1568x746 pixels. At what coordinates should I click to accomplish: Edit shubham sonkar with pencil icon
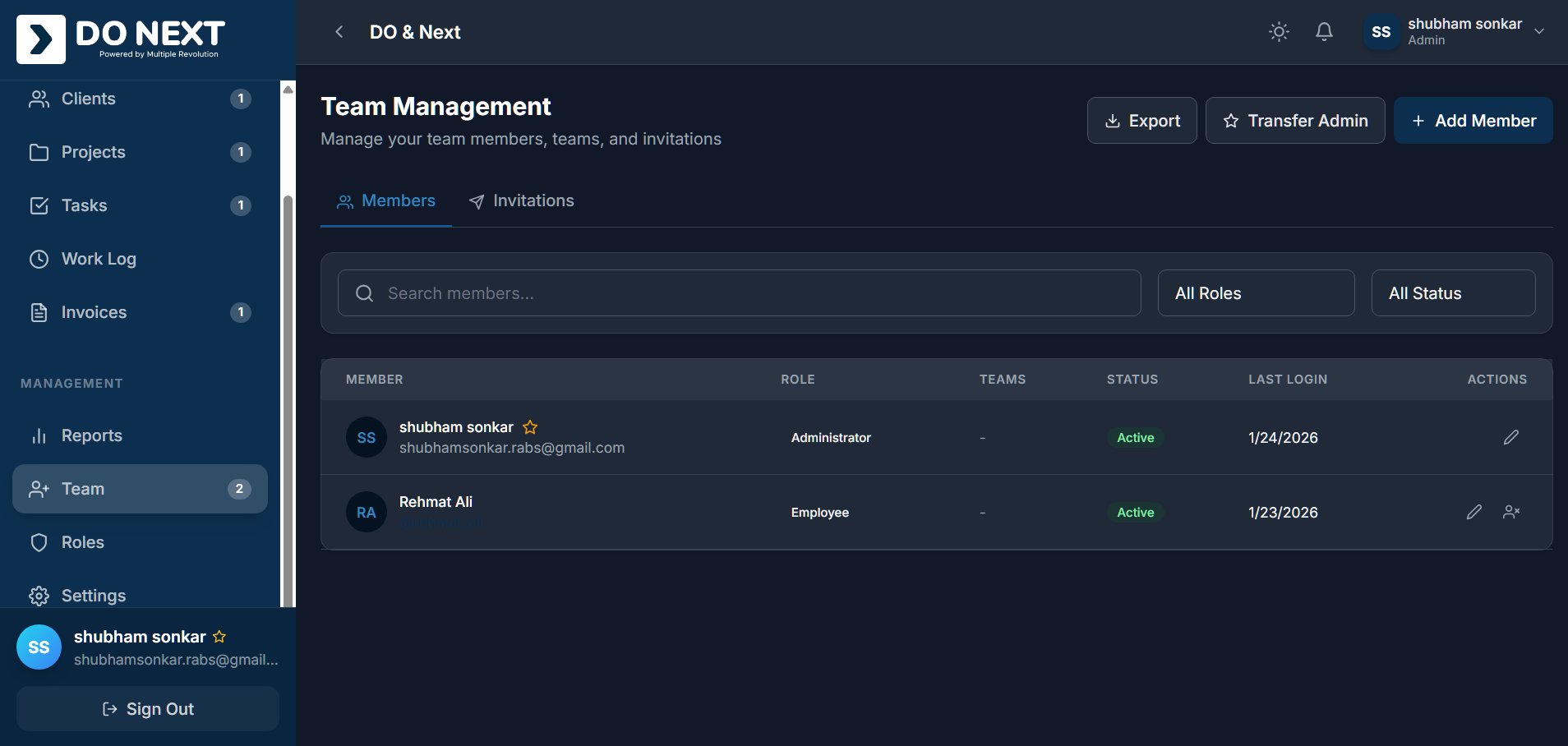(x=1510, y=437)
